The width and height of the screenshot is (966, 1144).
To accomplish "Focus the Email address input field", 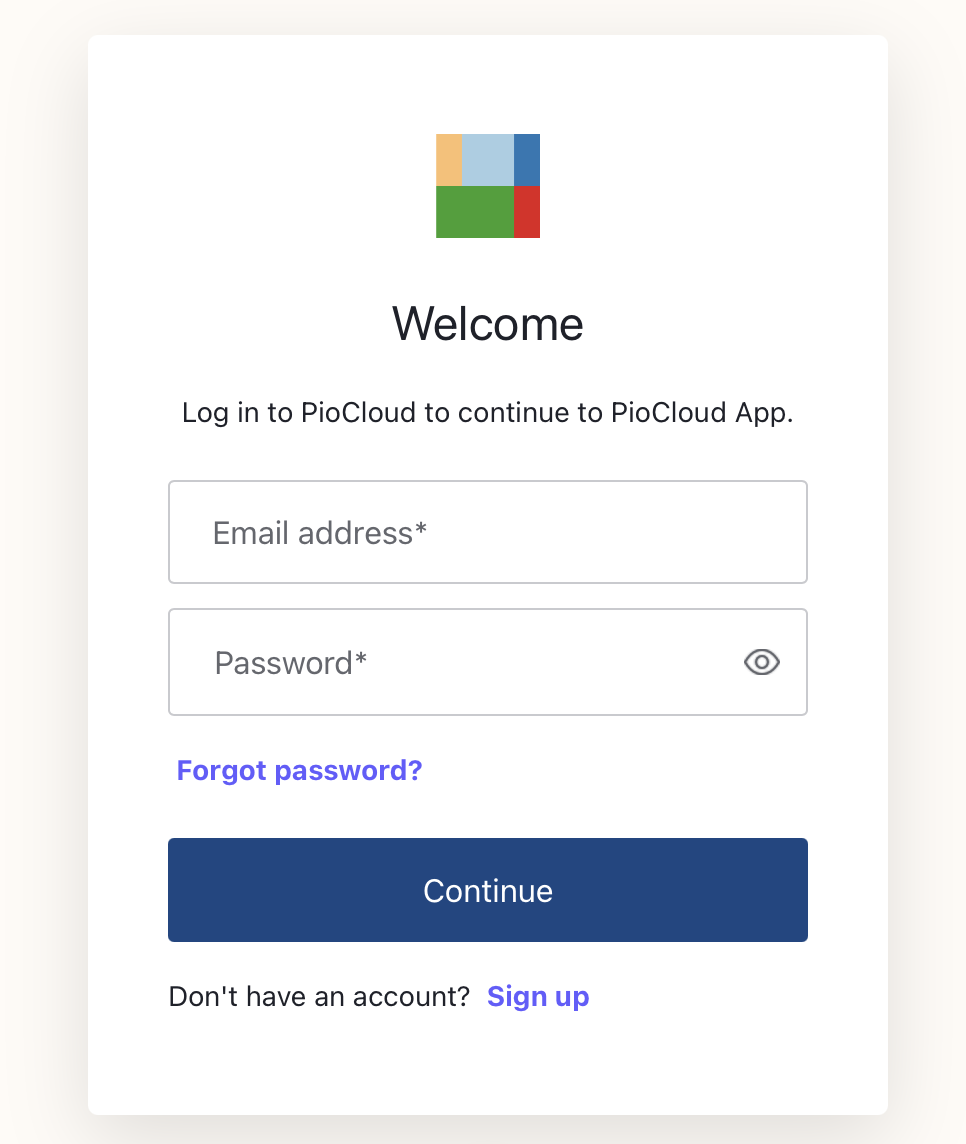I will tap(487, 531).
